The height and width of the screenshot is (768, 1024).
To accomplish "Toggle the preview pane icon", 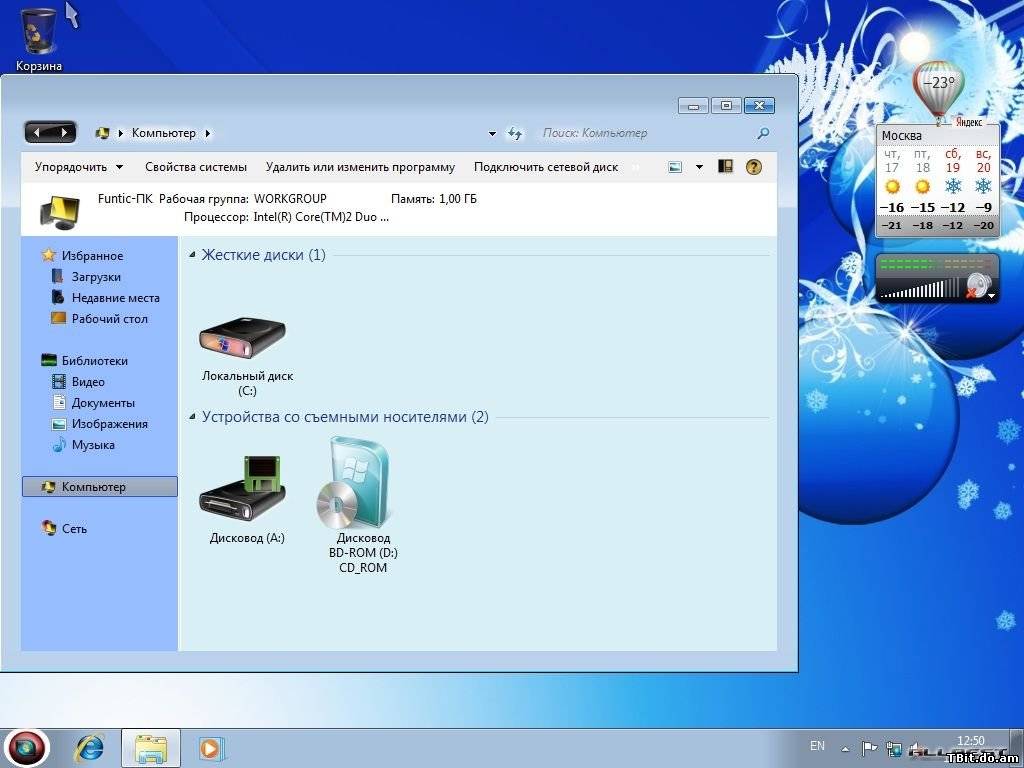I will point(725,167).
